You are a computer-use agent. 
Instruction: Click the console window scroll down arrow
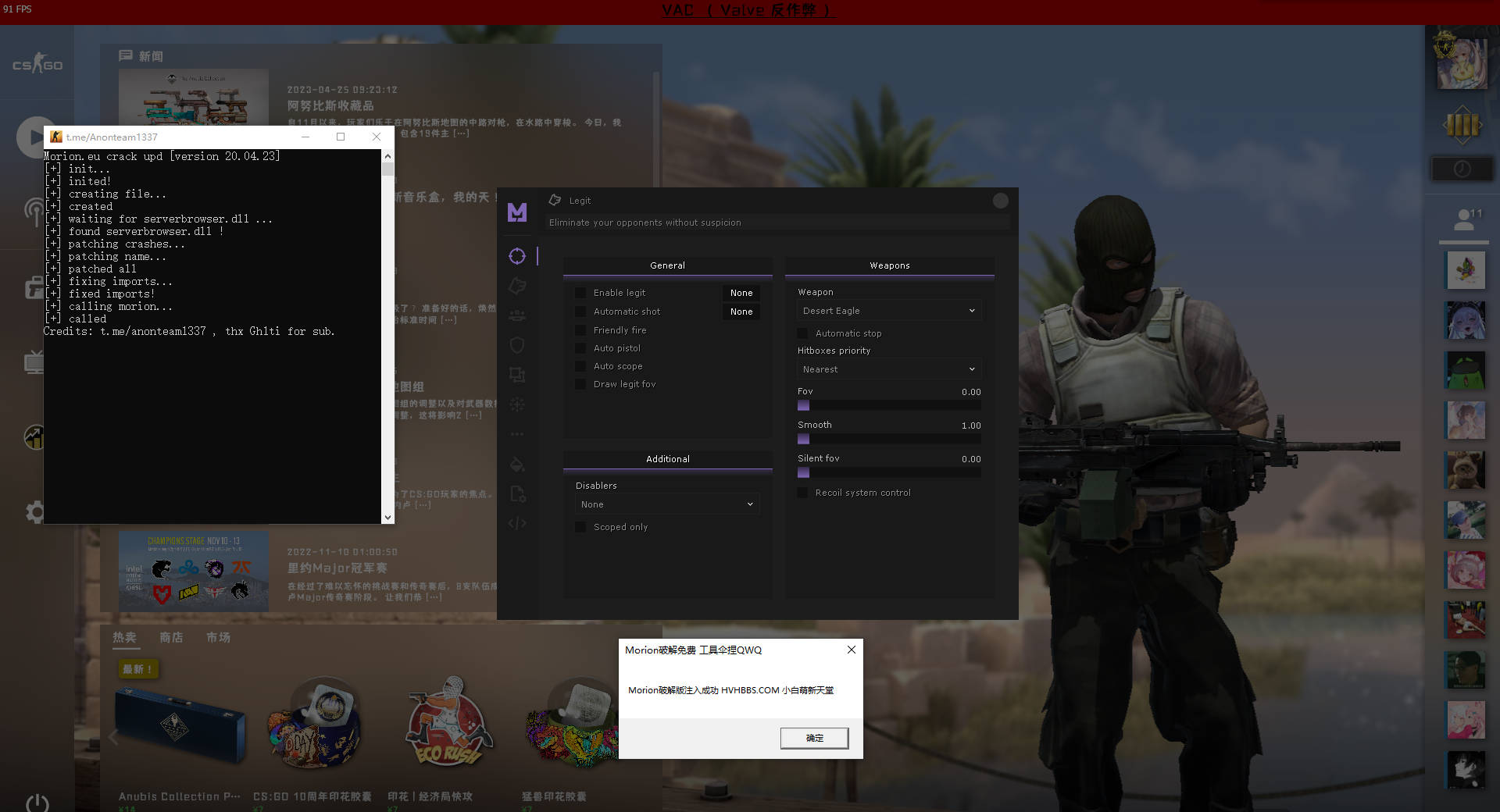click(x=387, y=517)
